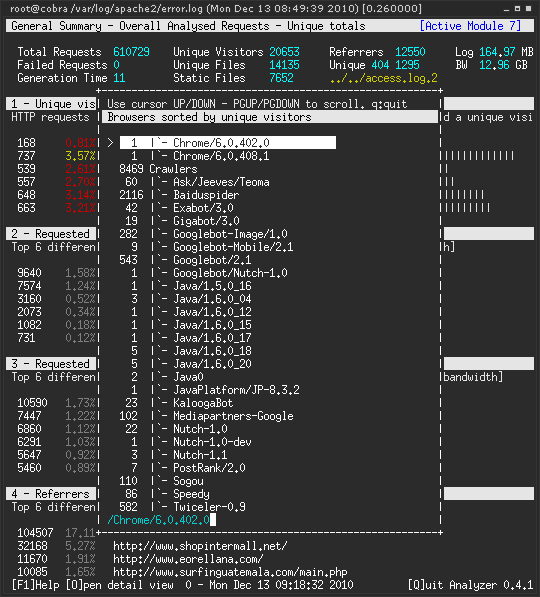Click the http://www.shopintermall.net/ referrer
Image resolution: width=540 pixels, height=597 pixels.
(200, 546)
